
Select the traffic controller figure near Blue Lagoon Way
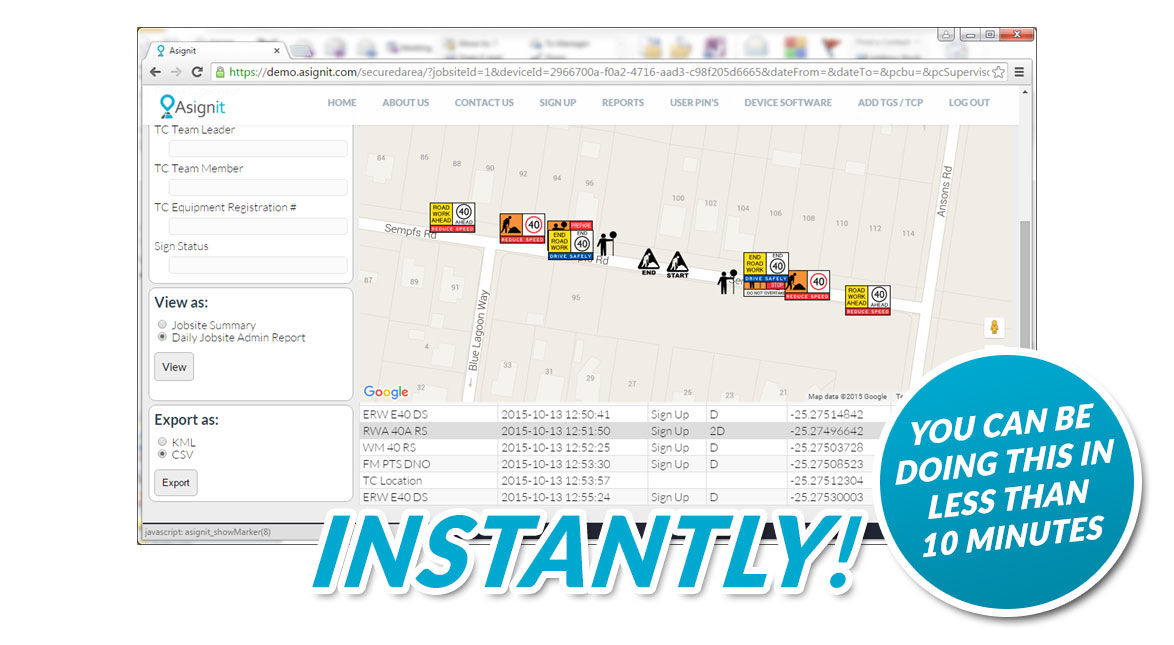pyautogui.click(x=606, y=243)
